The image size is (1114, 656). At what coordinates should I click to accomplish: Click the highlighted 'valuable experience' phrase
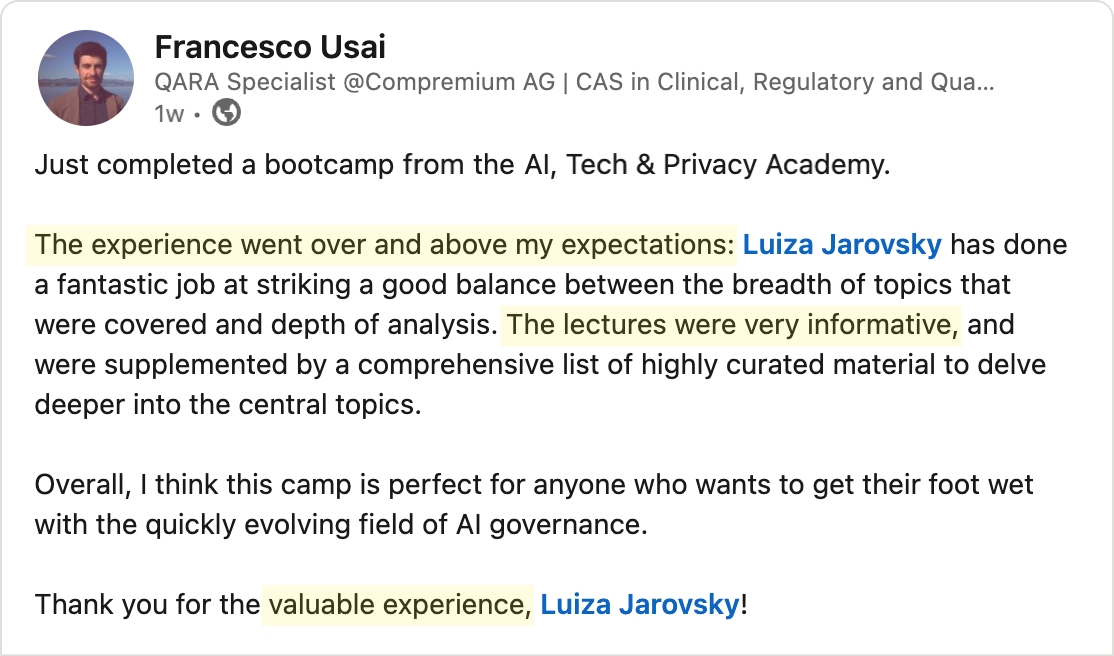397,604
